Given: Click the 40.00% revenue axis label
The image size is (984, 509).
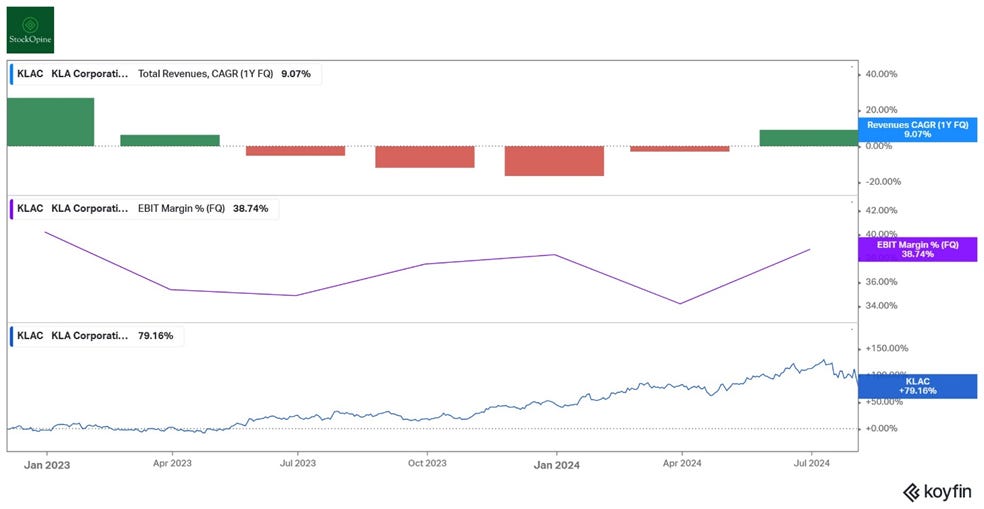Looking at the screenshot, I should 881,74.
